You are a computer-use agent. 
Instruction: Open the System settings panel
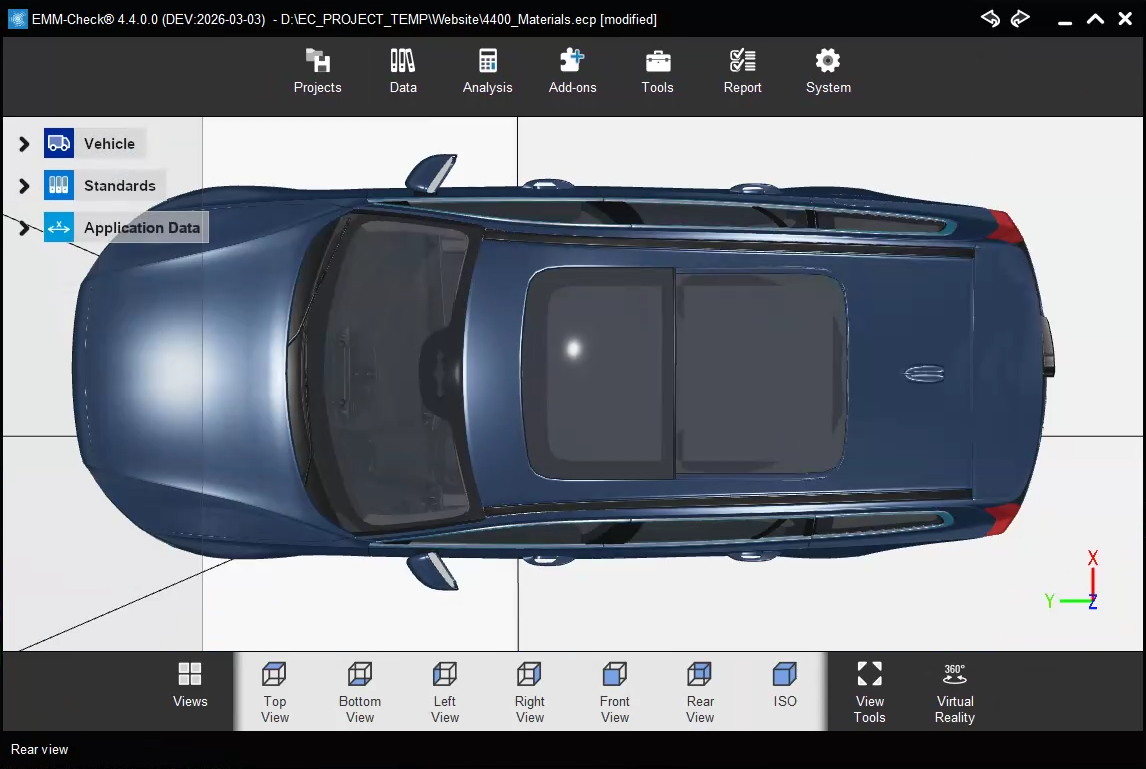[x=827, y=70]
